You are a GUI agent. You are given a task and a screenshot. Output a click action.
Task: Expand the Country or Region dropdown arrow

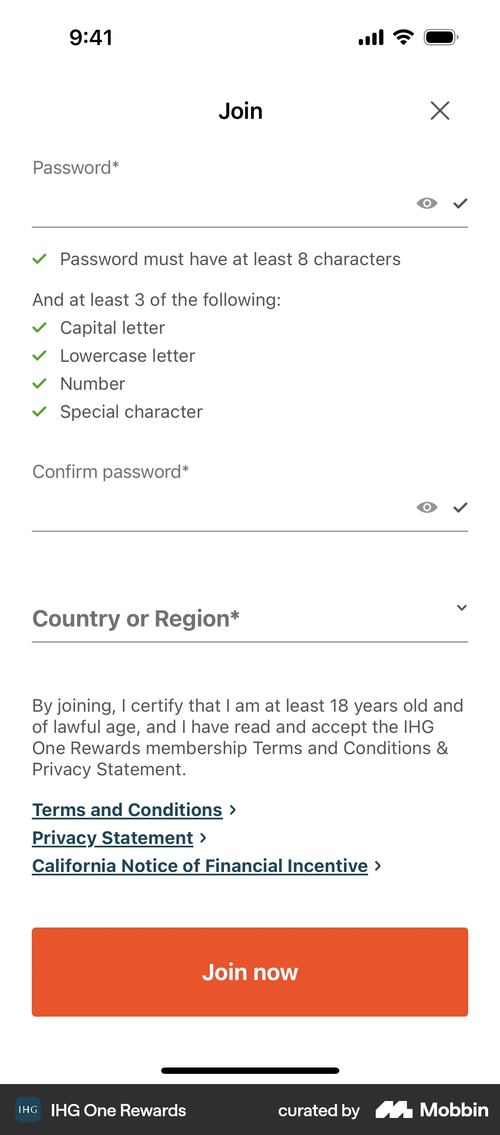click(x=462, y=607)
